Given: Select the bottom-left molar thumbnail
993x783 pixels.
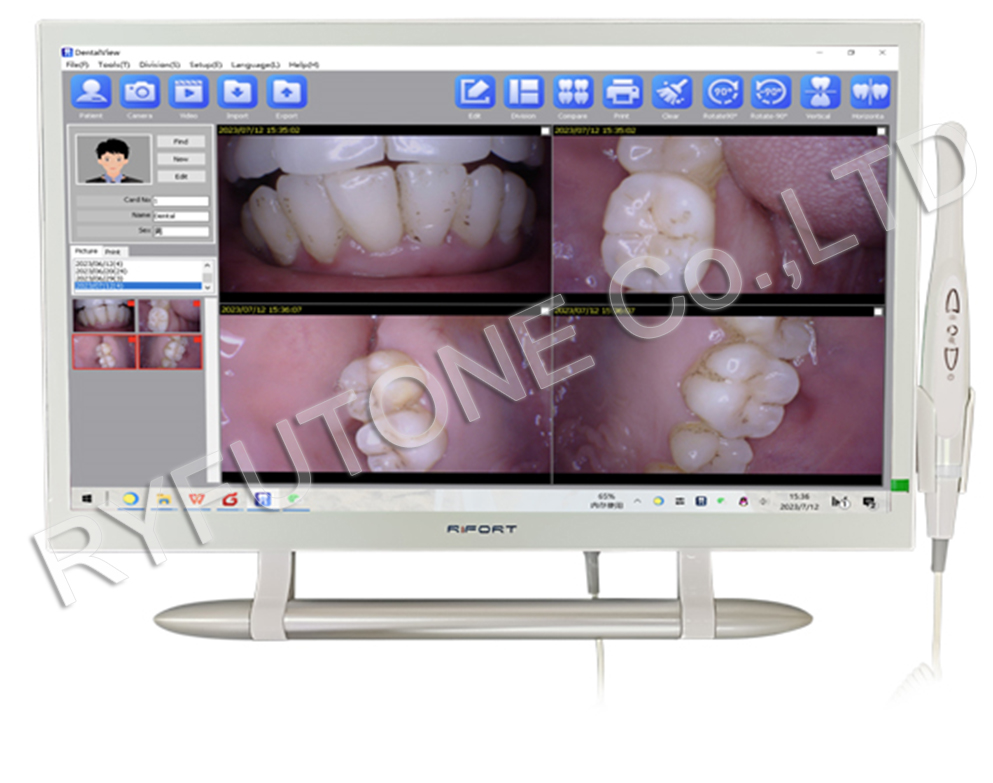Looking at the screenshot, I should click(104, 352).
